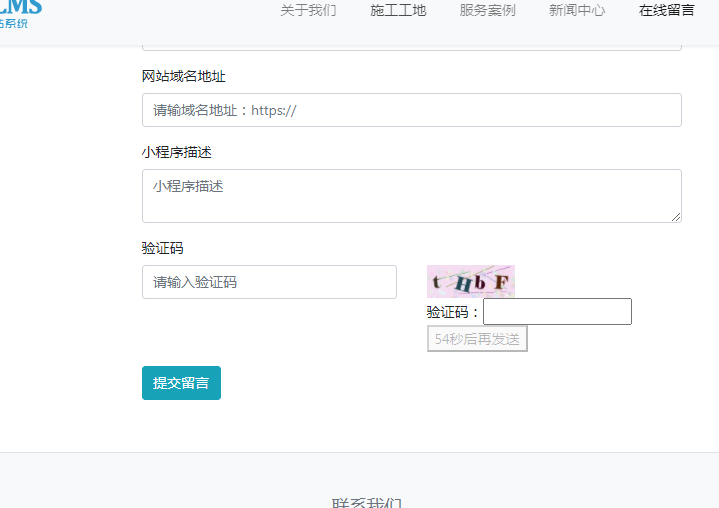The height and width of the screenshot is (508, 719).
Task: Focus the 小程序描述 text area
Action: (411, 195)
